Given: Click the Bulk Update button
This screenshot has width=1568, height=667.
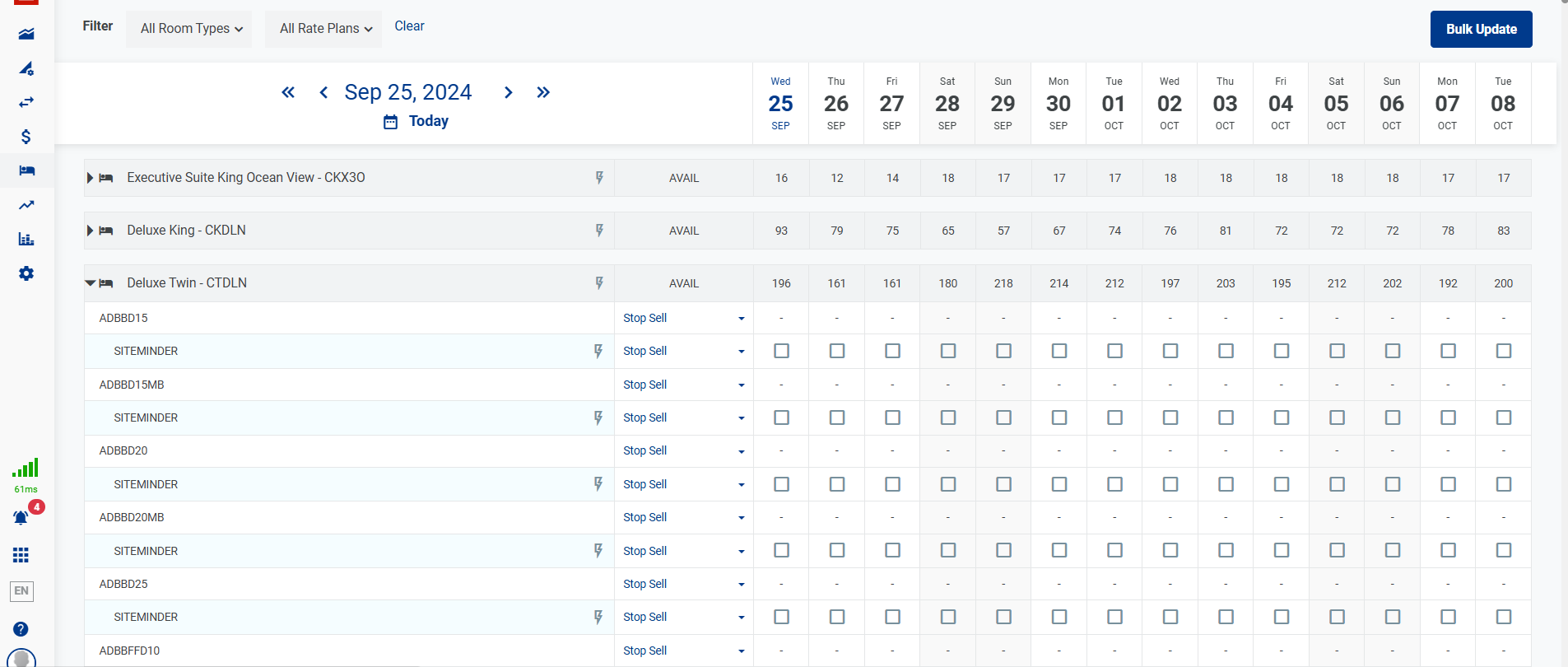Looking at the screenshot, I should point(1481,29).
